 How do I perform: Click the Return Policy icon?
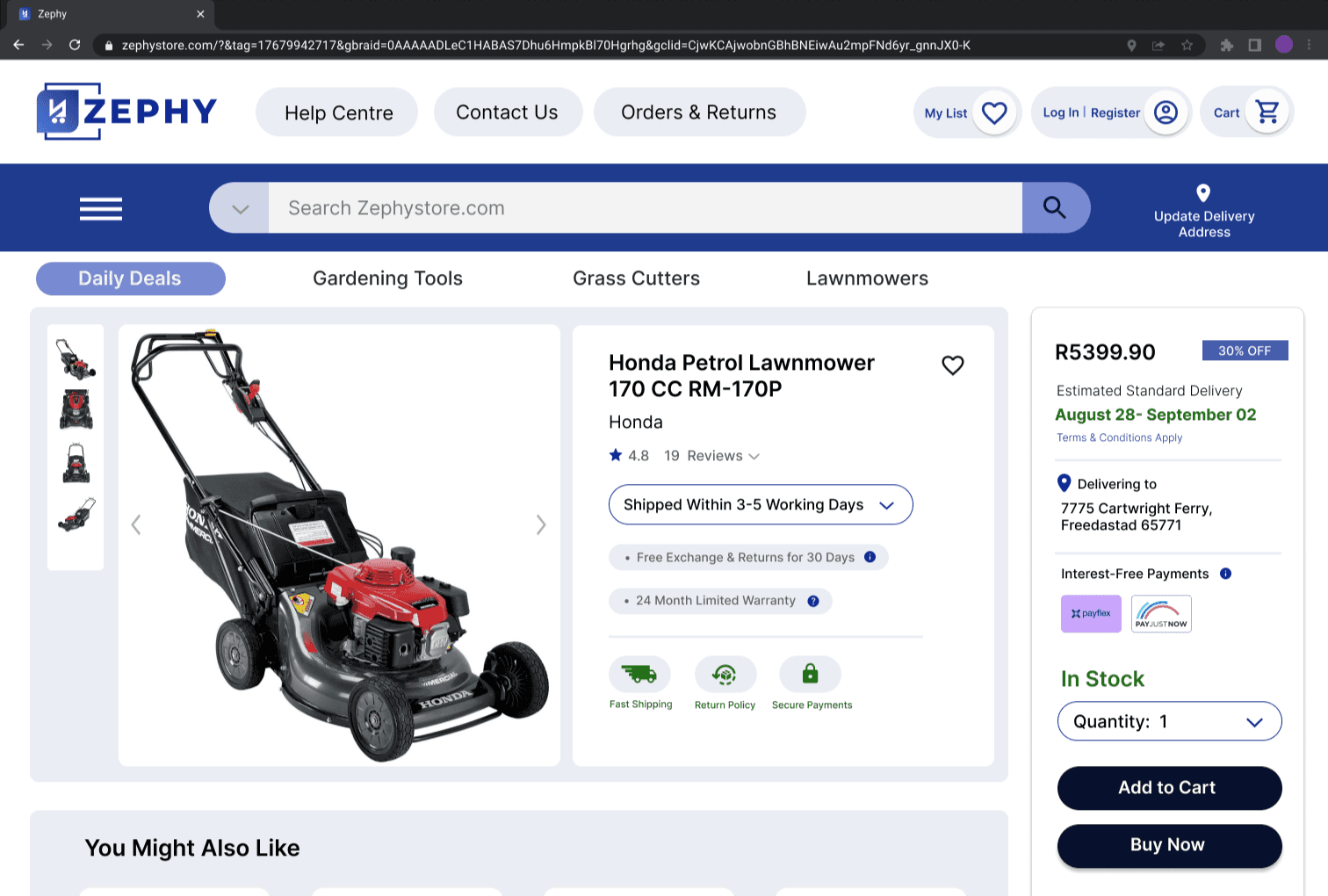[725, 674]
